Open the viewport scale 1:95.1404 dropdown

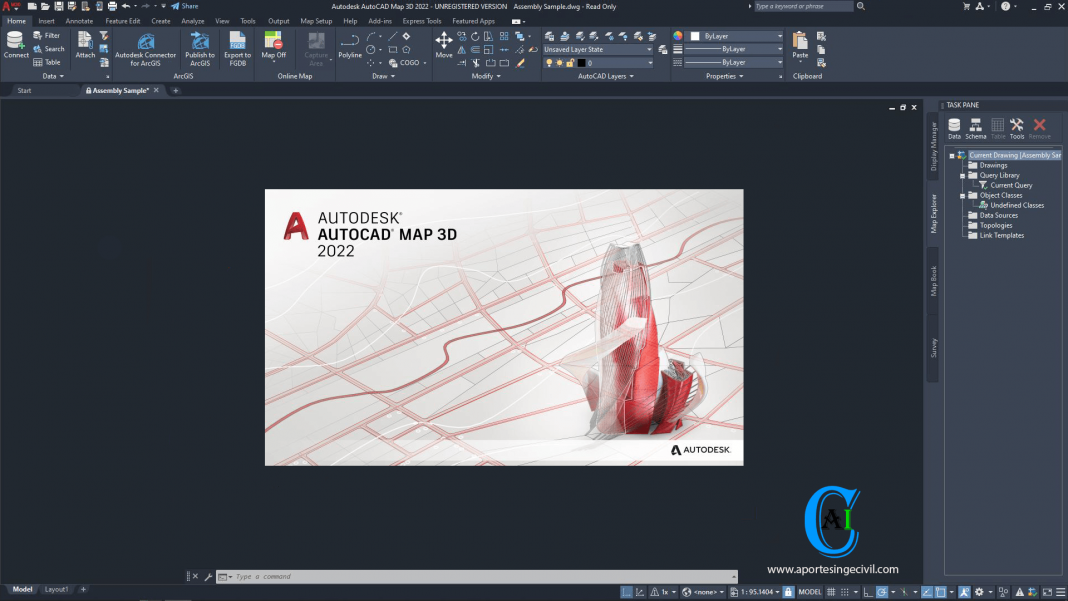point(755,591)
